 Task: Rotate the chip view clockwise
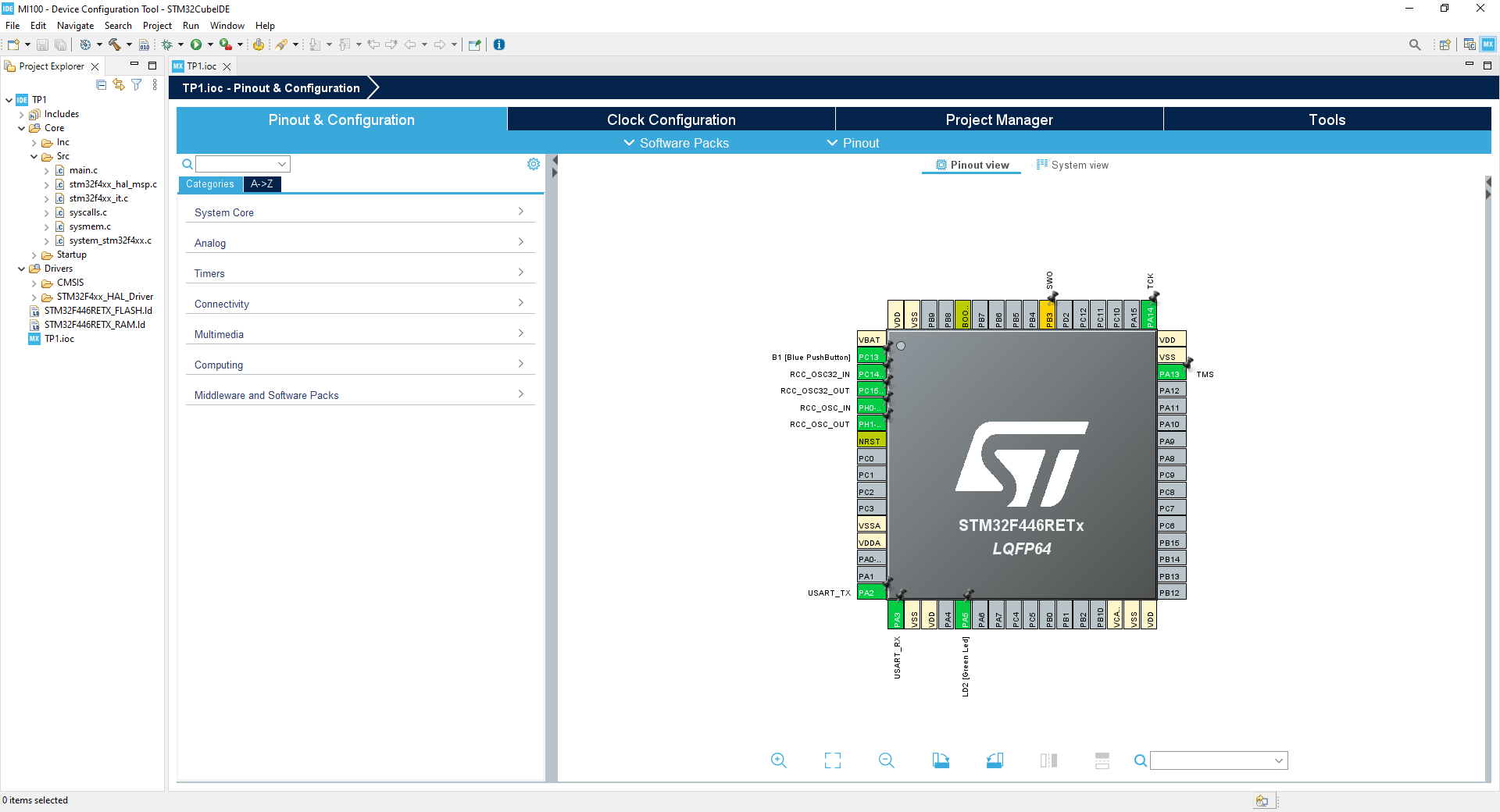tap(941, 760)
